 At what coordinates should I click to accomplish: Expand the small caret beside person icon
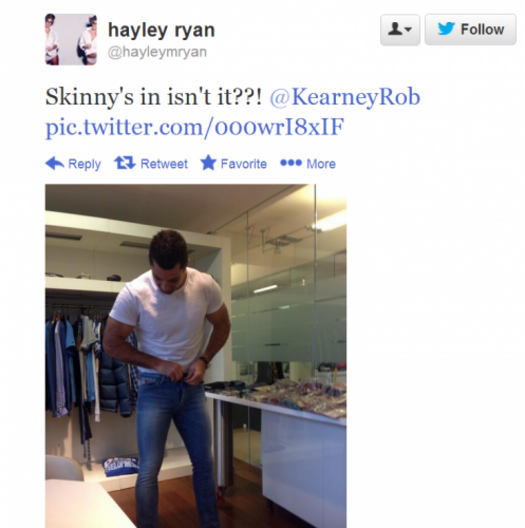pyautogui.click(x=408, y=30)
